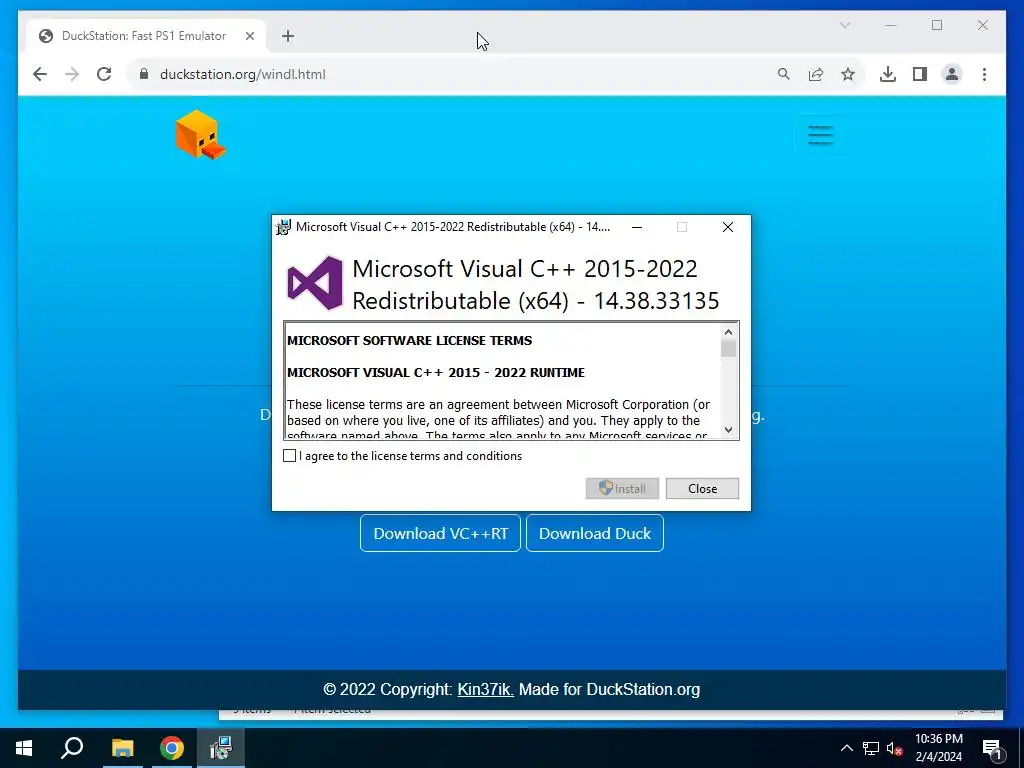Click Download Duck button
1024x768 pixels.
[594, 533]
